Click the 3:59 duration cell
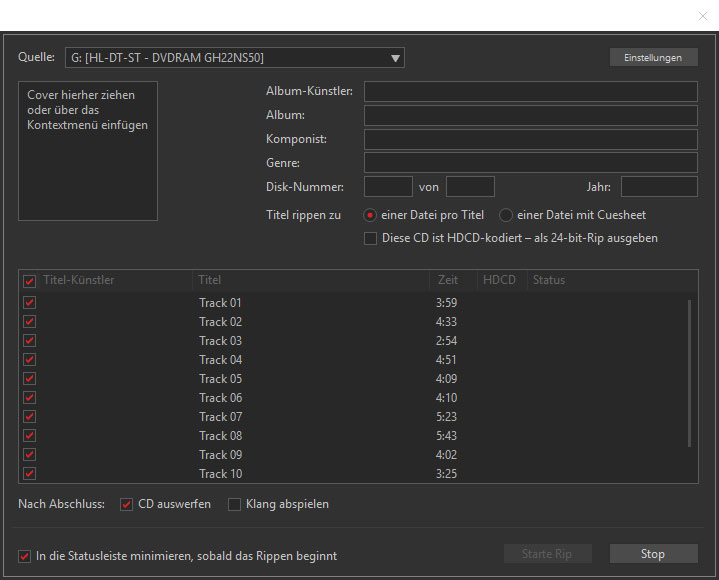 tap(446, 303)
